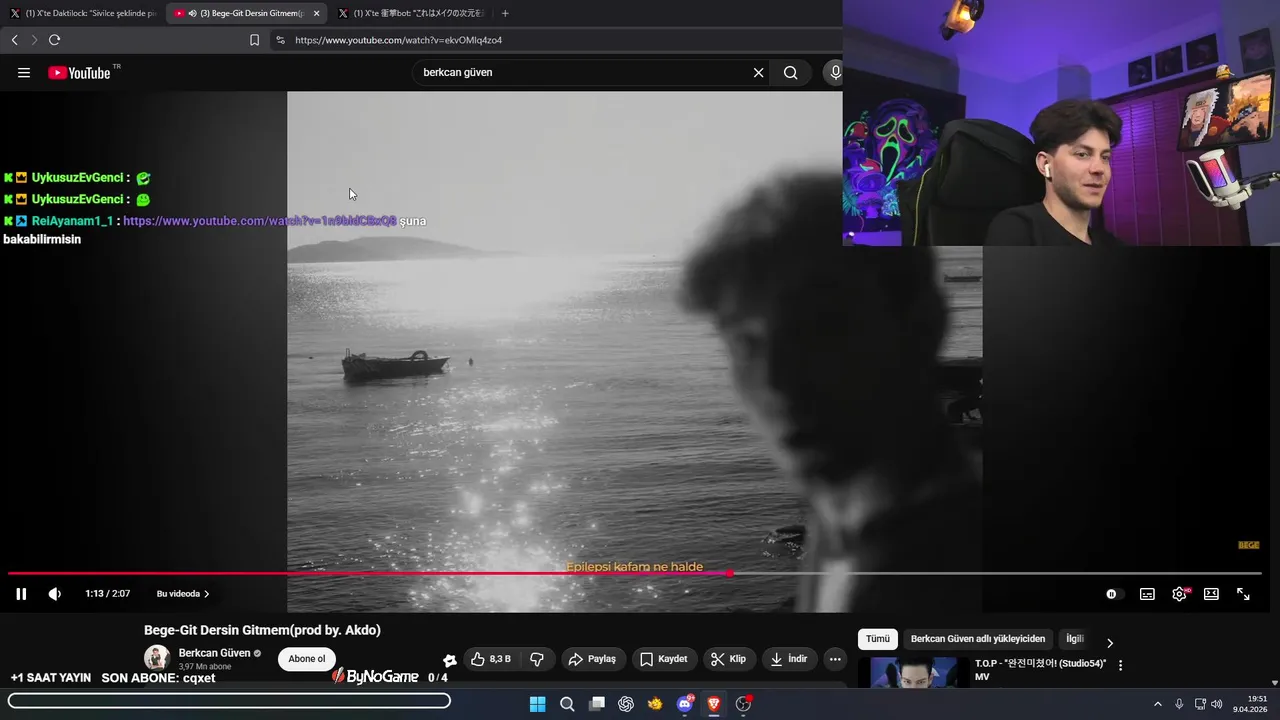This screenshot has width=1280, height=720.
Task: Open Brave browser on the taskbar
Action: point(714,704)
